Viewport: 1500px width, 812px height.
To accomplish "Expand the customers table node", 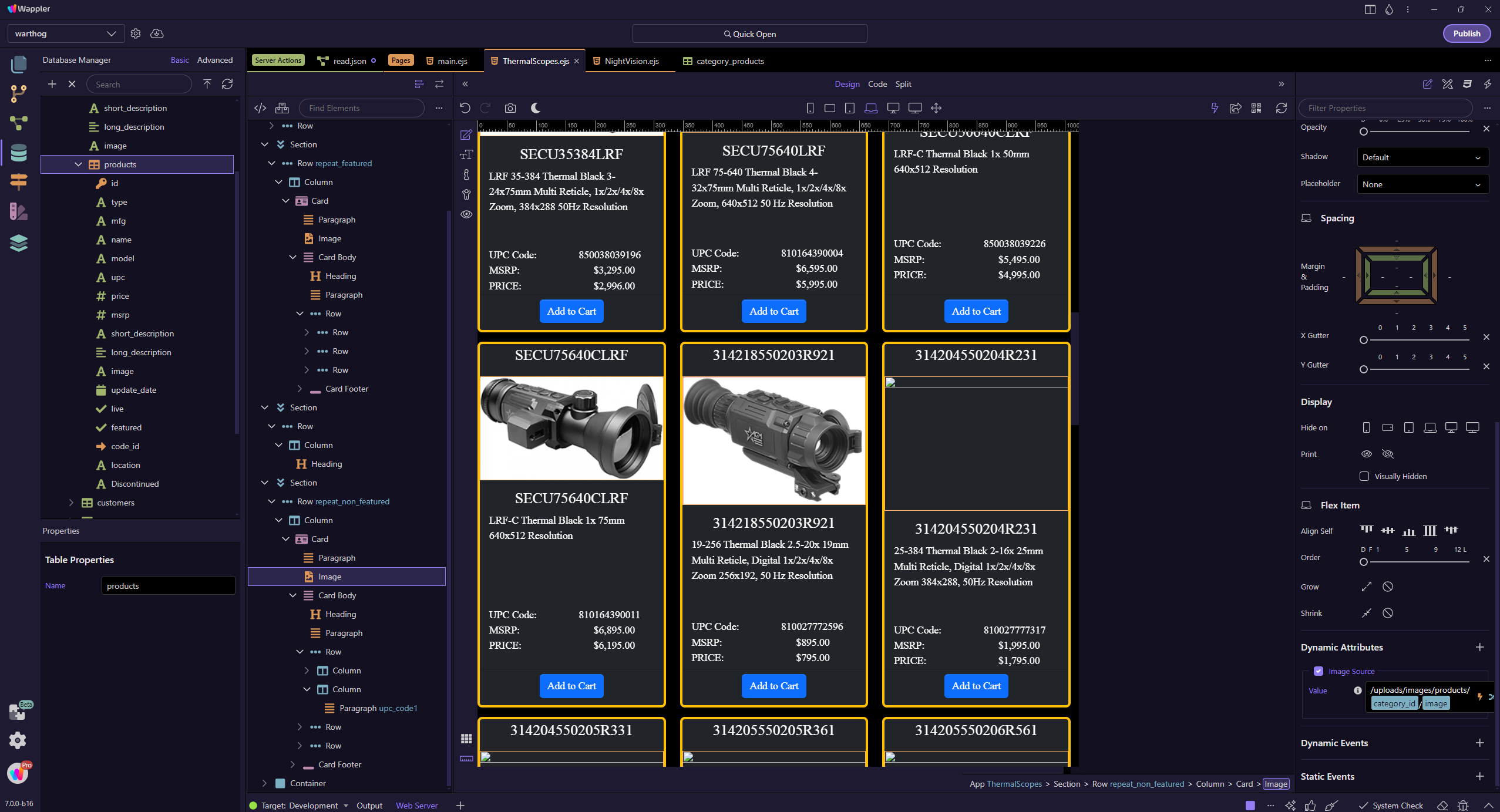I will click(x=71, y=503).
